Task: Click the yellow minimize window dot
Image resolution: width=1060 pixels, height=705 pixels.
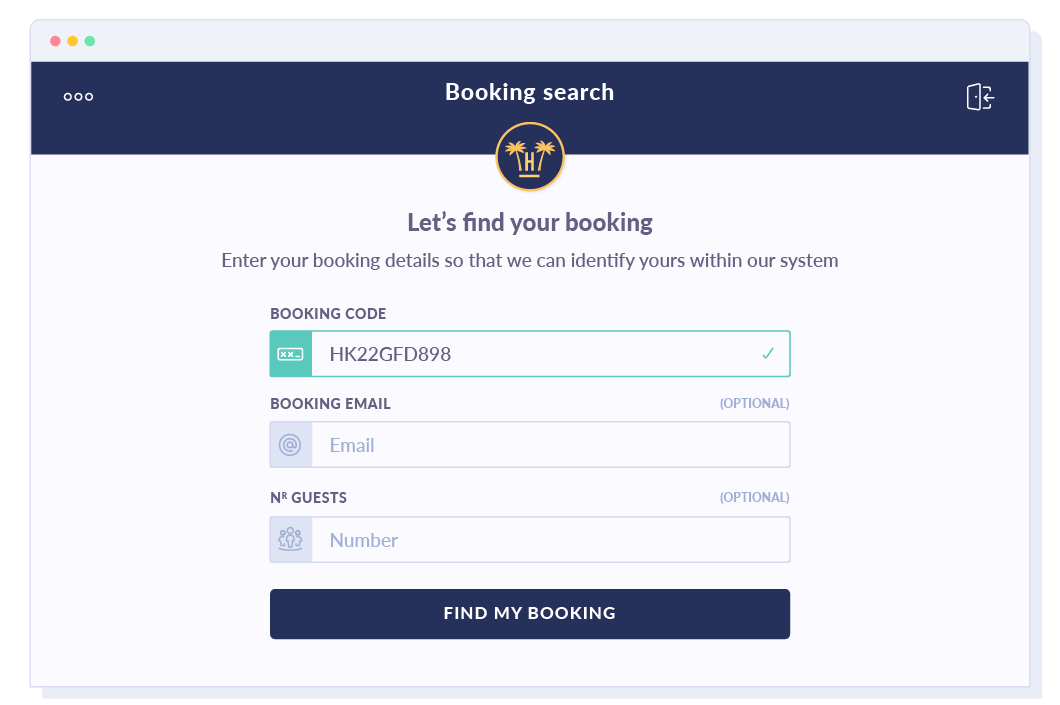Action: tap(72, 41)
